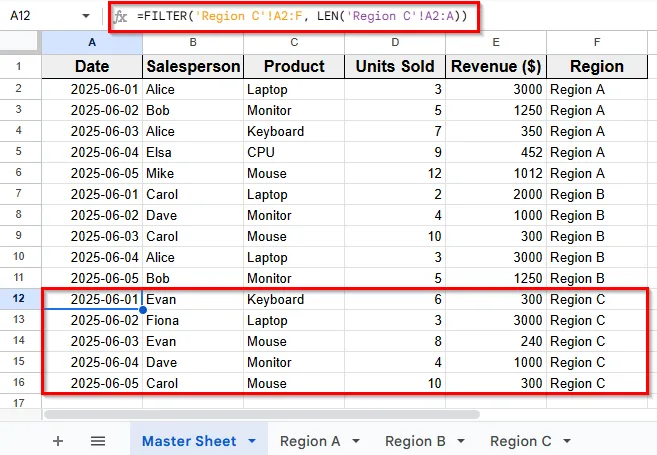657x455 pixels.
Task: Click the CPU cell
Action: point(294,152)
